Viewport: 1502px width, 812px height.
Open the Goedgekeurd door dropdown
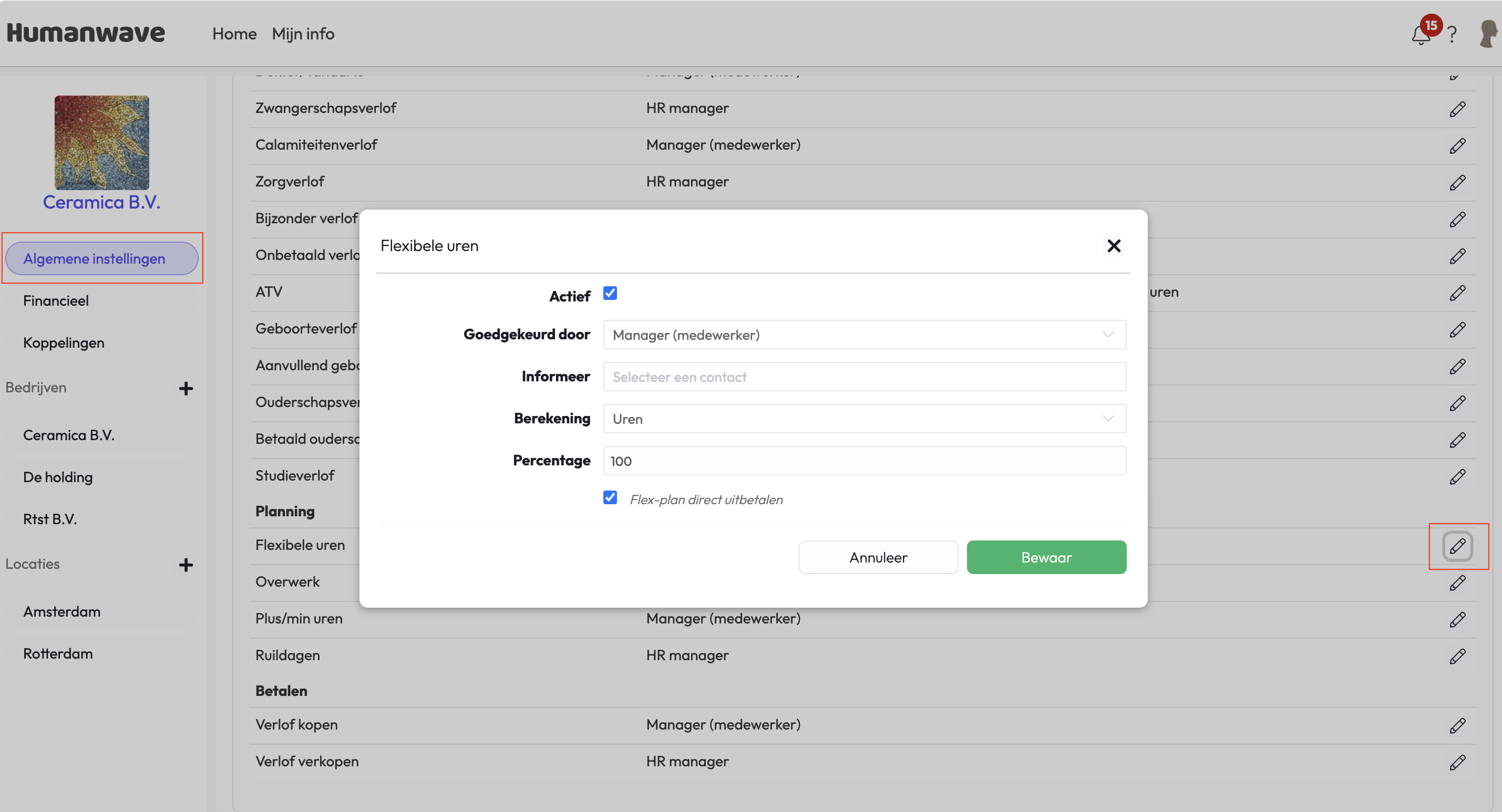tap(864, 335)
